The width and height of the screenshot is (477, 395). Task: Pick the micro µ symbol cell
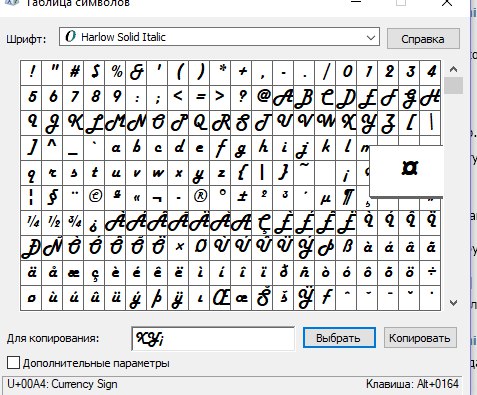point(325,197)
